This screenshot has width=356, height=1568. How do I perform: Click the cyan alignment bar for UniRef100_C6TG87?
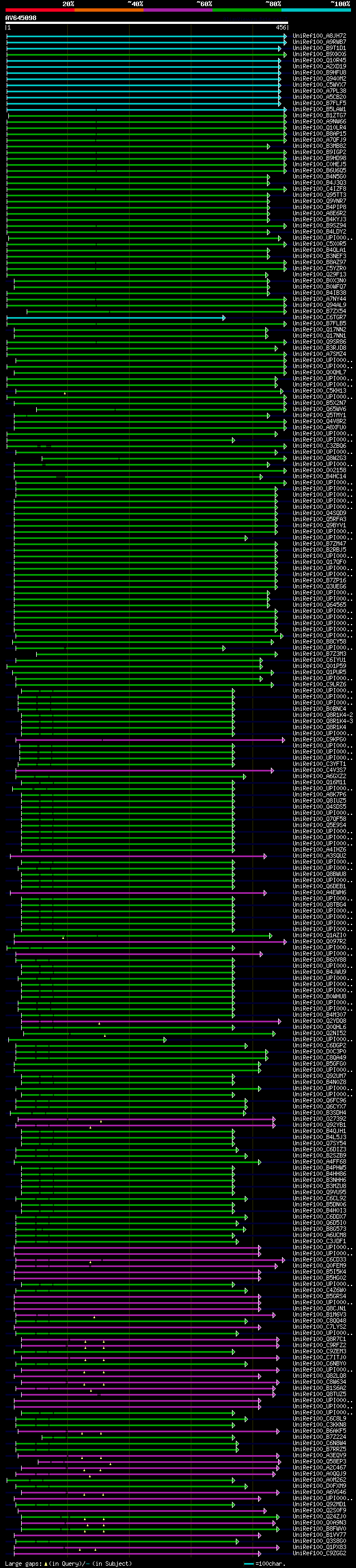pyautogui.click(x=116, y=318)
